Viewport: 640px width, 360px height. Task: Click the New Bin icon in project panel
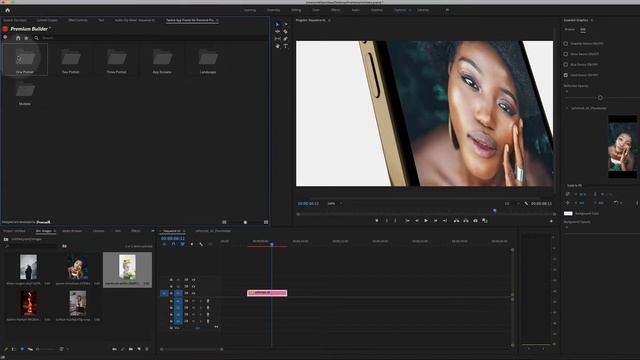point(131,349)
